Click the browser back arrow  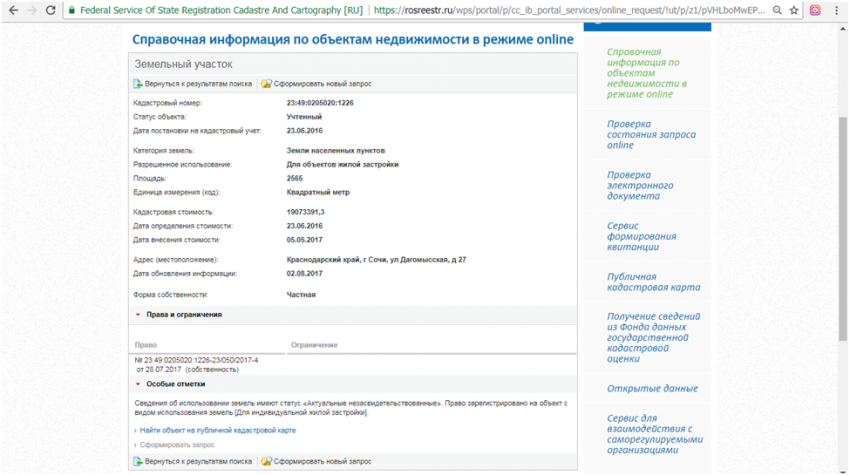click(11, 10)
